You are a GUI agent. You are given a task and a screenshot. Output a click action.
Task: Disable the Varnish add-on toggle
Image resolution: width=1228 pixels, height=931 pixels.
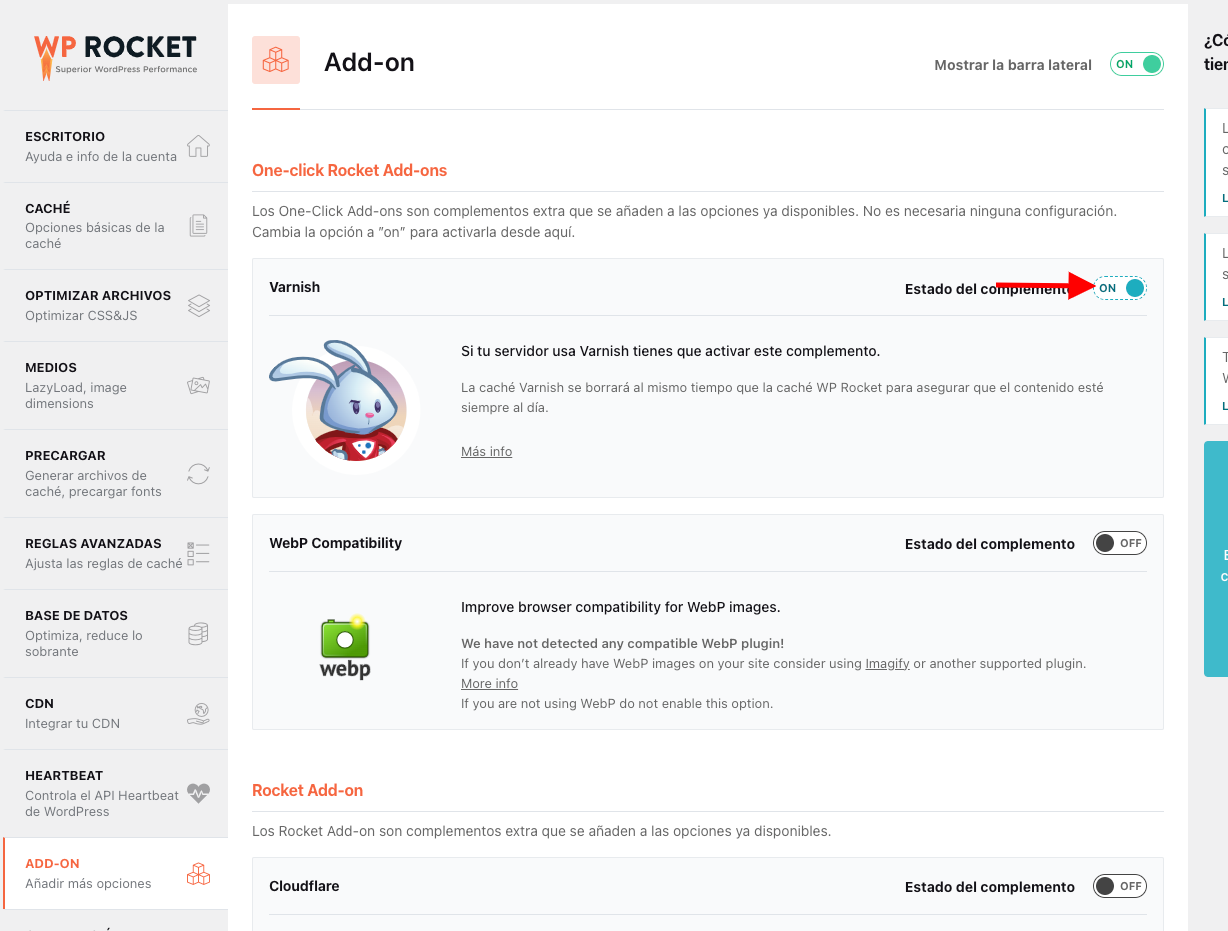click(1119, 288)
